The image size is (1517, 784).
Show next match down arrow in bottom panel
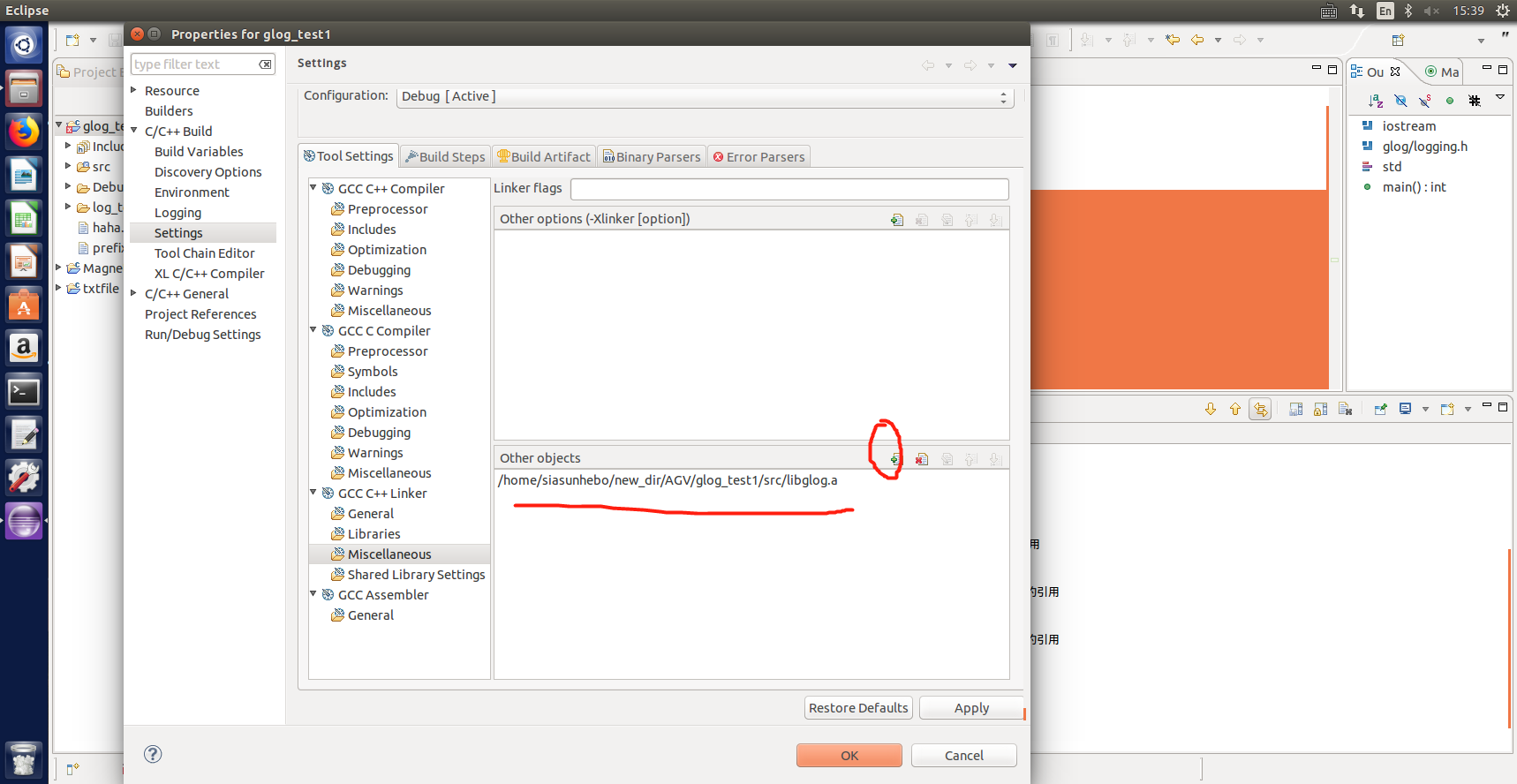tap(1211, 409)
